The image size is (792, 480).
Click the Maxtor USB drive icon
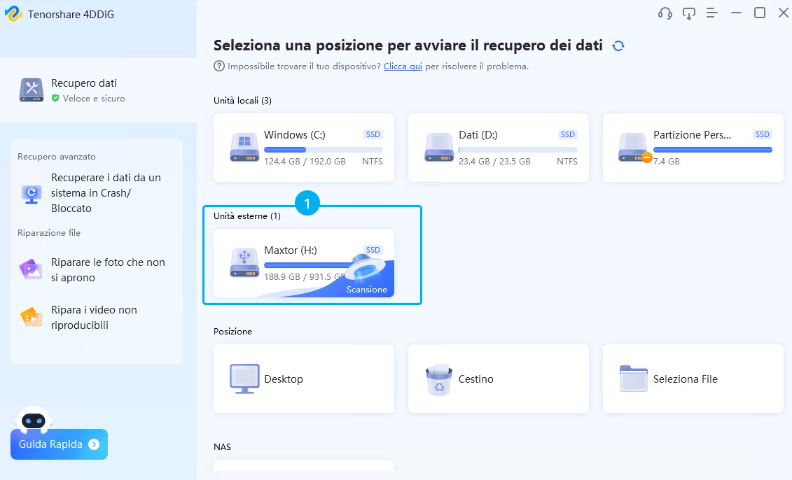(x=244, y=262)
